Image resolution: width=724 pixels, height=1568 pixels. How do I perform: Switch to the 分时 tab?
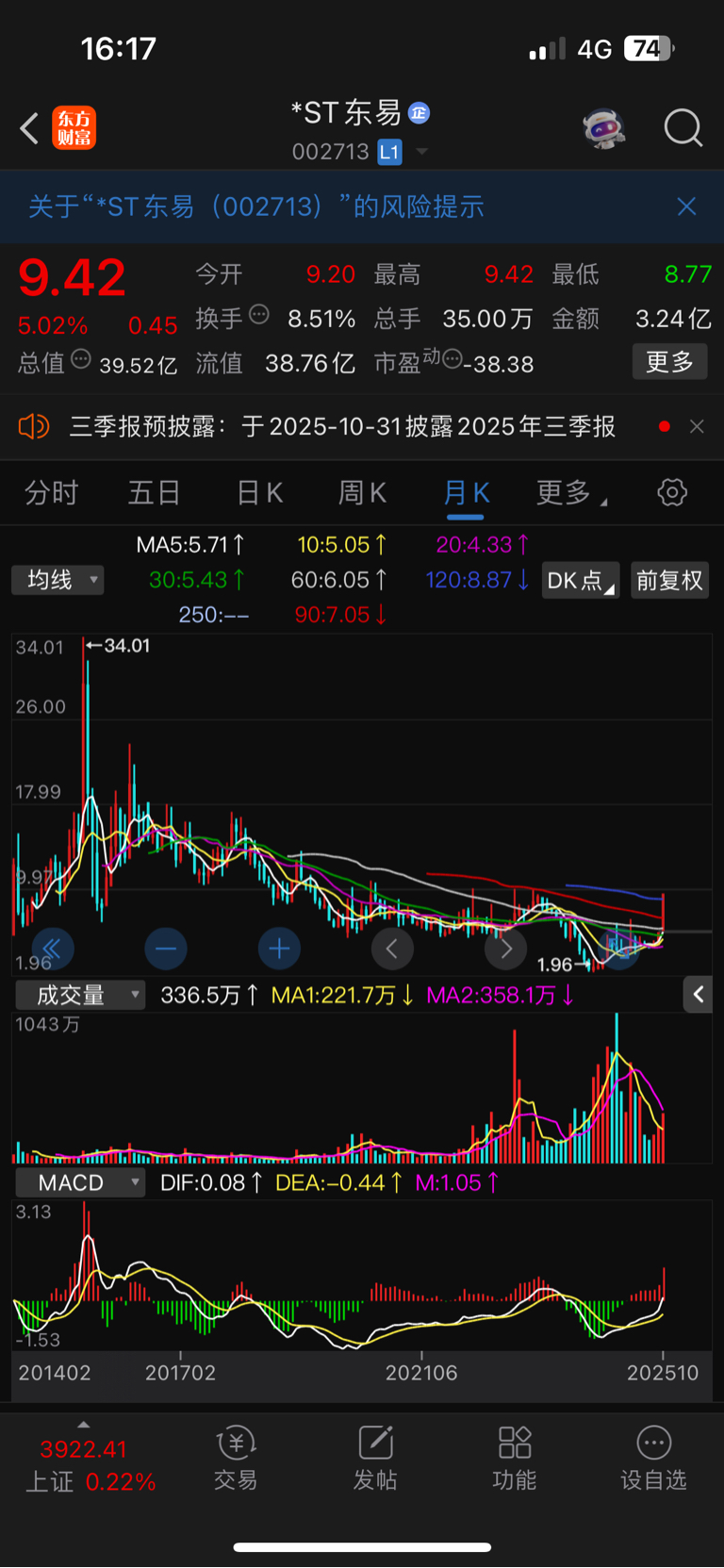51,492
